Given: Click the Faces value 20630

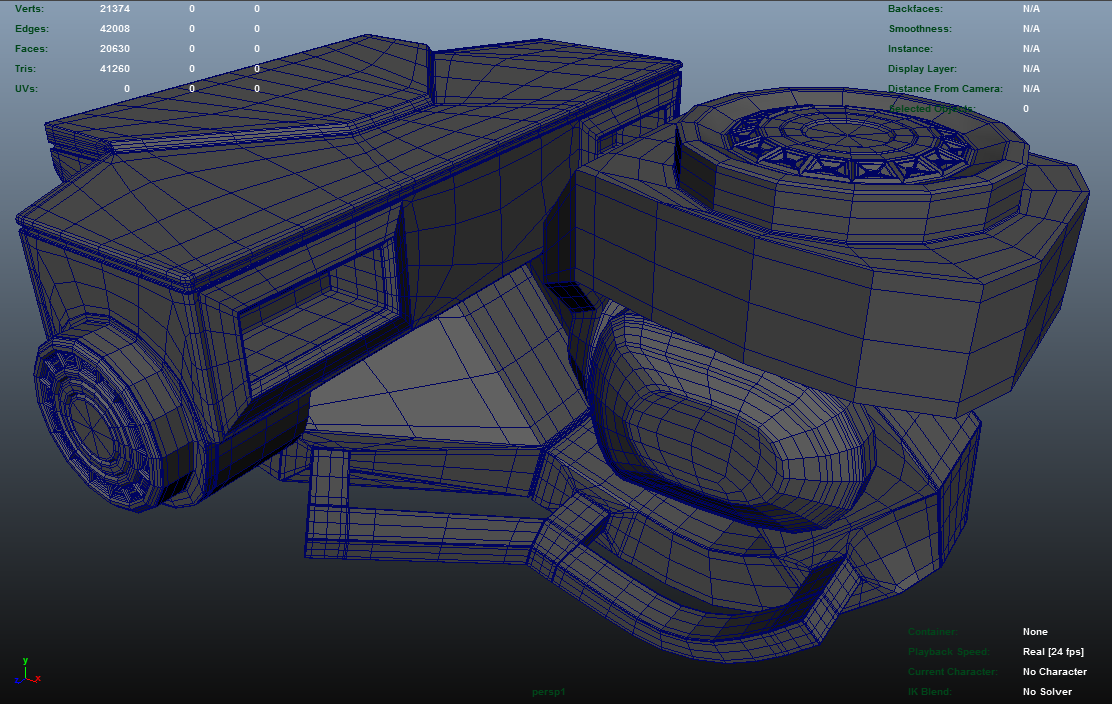Looking at the screenshot, I should 115,49.
